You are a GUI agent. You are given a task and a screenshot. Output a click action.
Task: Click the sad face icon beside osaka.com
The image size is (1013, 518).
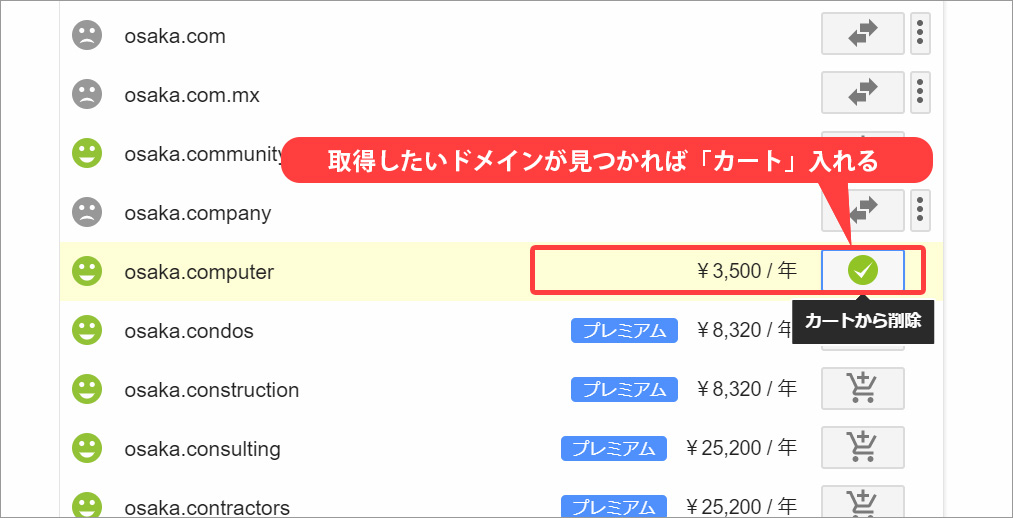pyautogui.click(x=87, y=35)
